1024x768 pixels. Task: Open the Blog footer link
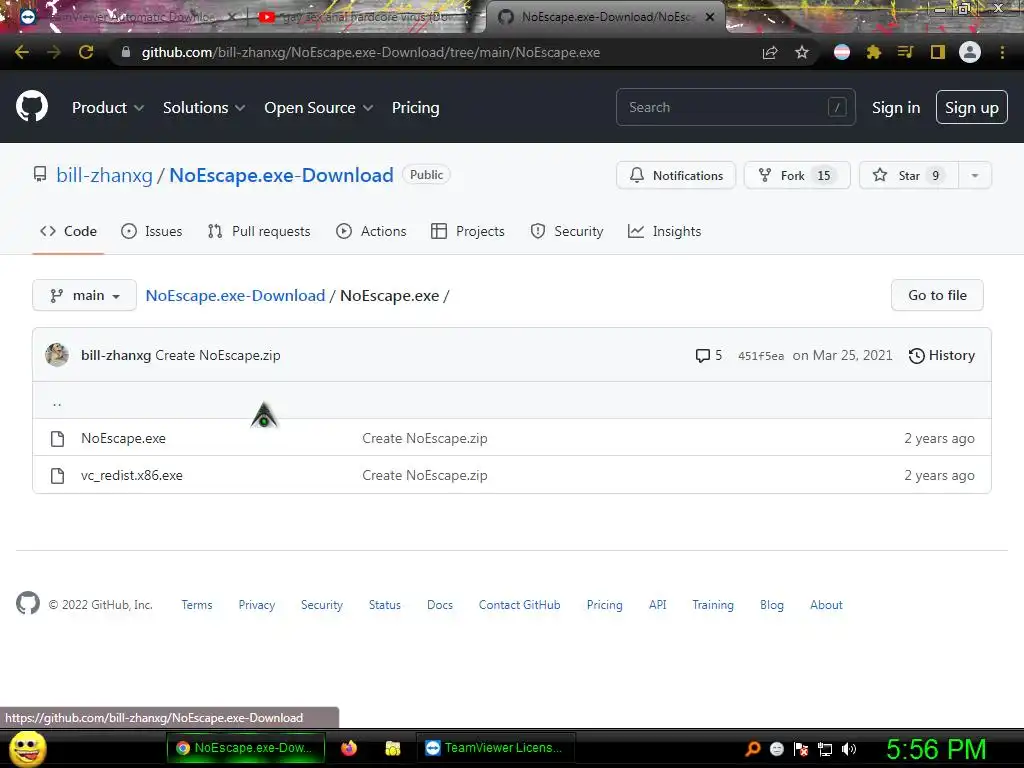[x=771, y=605]
